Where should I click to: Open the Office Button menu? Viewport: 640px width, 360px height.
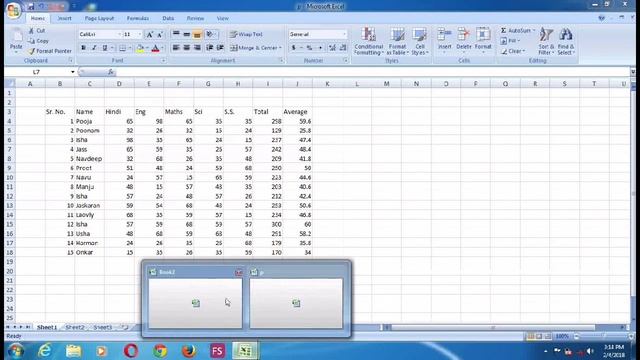(x=13, y=10)
